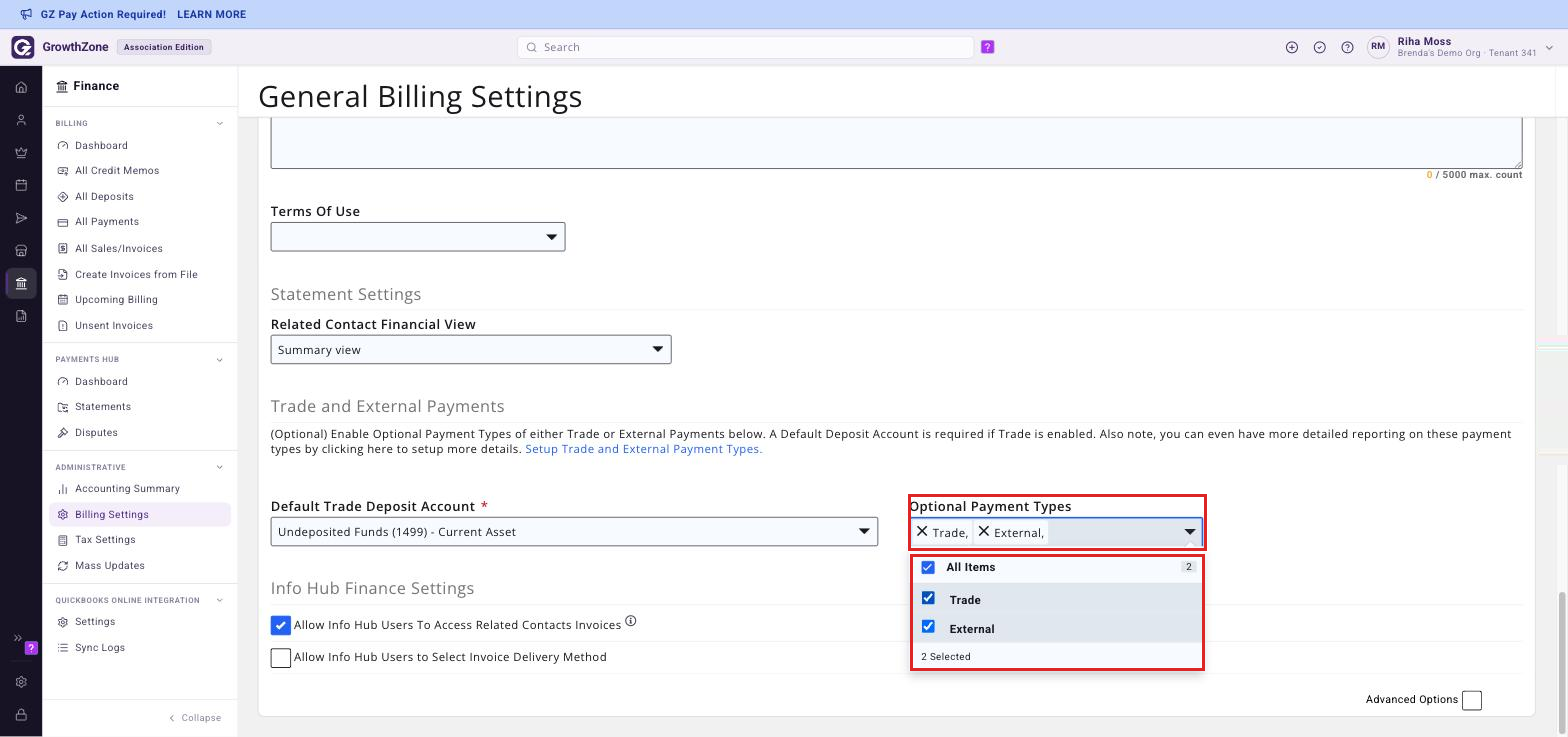Screen dimensions: 1568x737
Task: Open the Events calendar icon in left rail
Action: tap(21, 186)
